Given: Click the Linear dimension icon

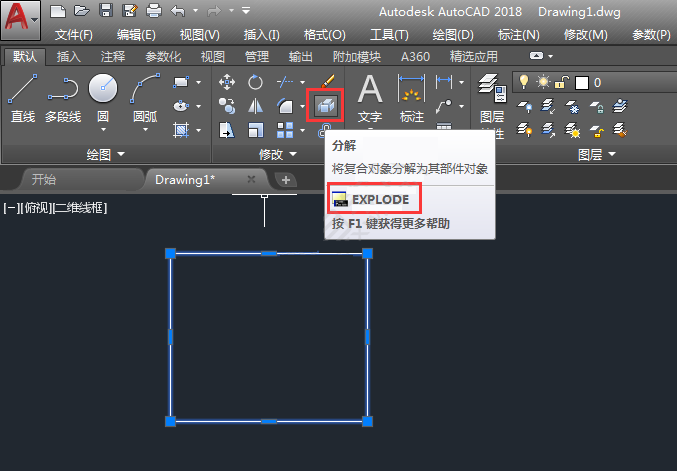Looking at the screenshot, I should pyautogui.click(x=444, y=81).
